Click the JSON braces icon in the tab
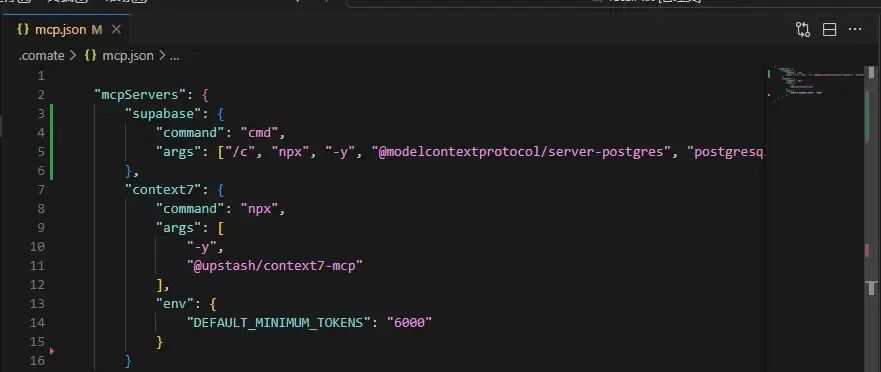 pos(22,30)
